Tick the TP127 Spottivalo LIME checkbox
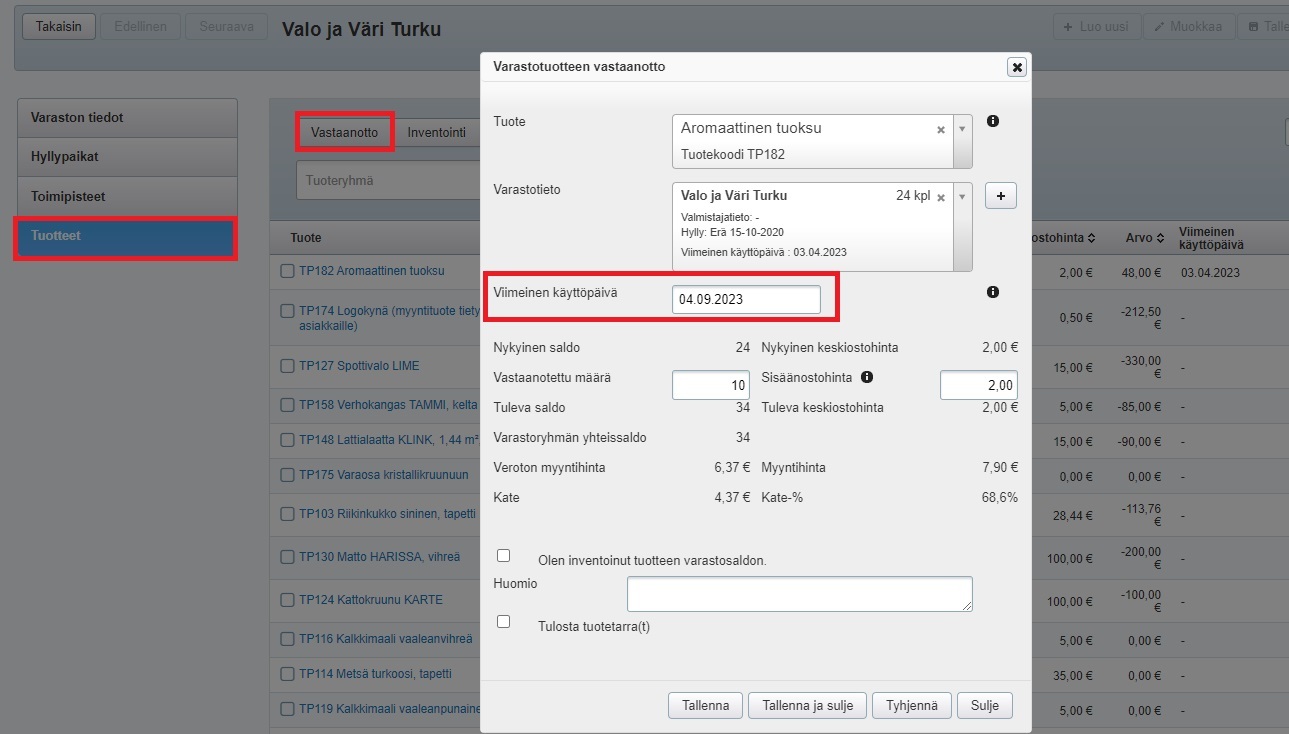The image size is (1289, 734). coord(288,366)
